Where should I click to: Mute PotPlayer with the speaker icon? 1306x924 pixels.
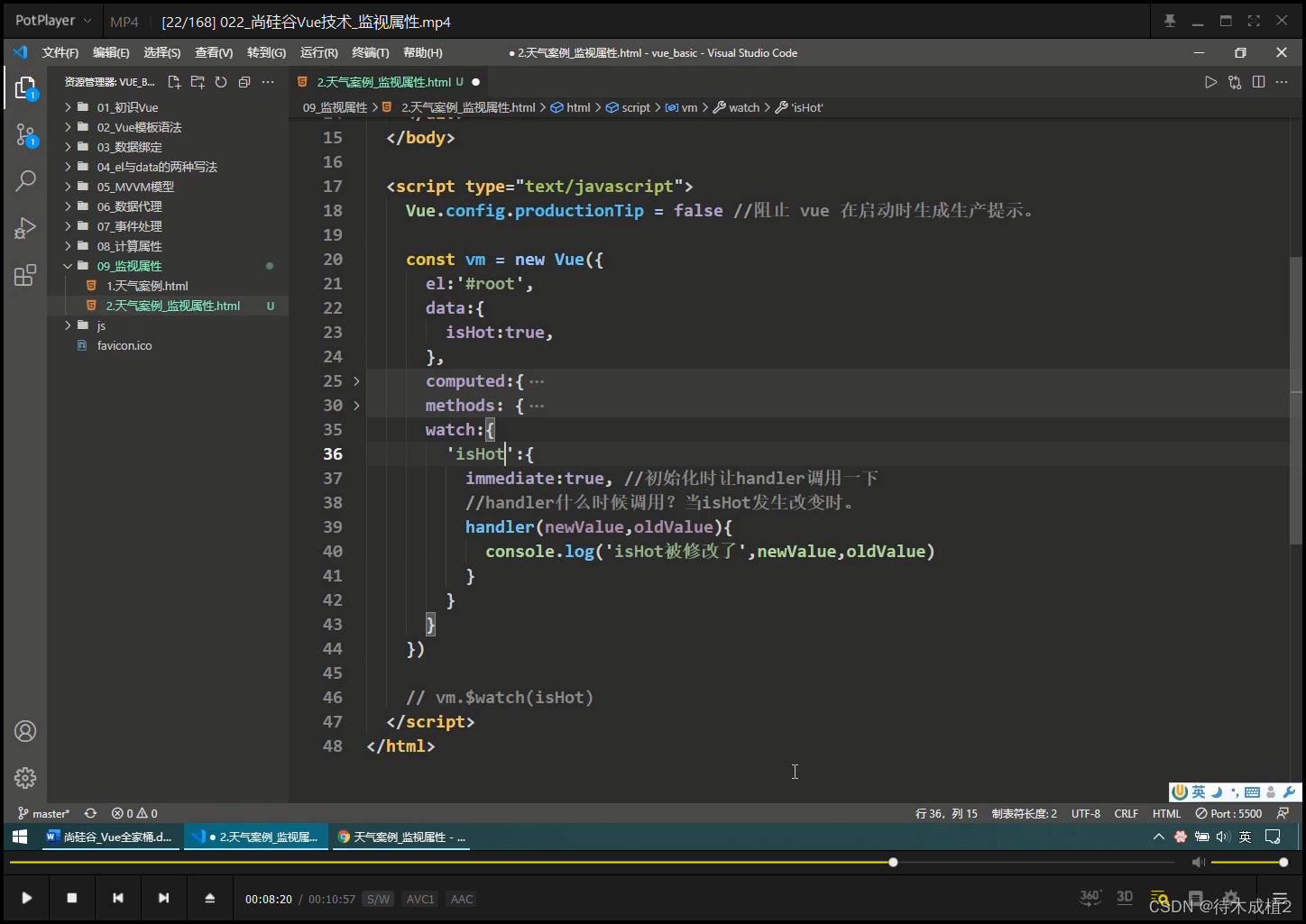pos(1198,863)
